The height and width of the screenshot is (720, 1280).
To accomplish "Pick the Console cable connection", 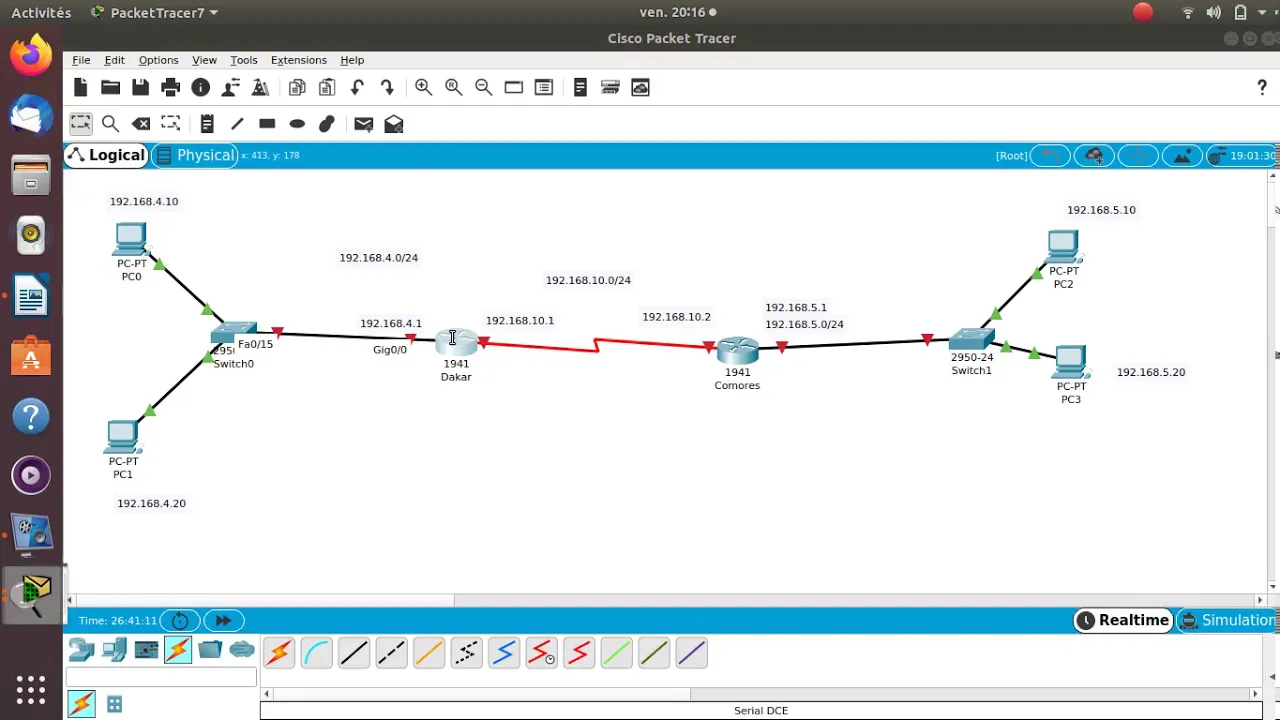I will click(317, 654).
